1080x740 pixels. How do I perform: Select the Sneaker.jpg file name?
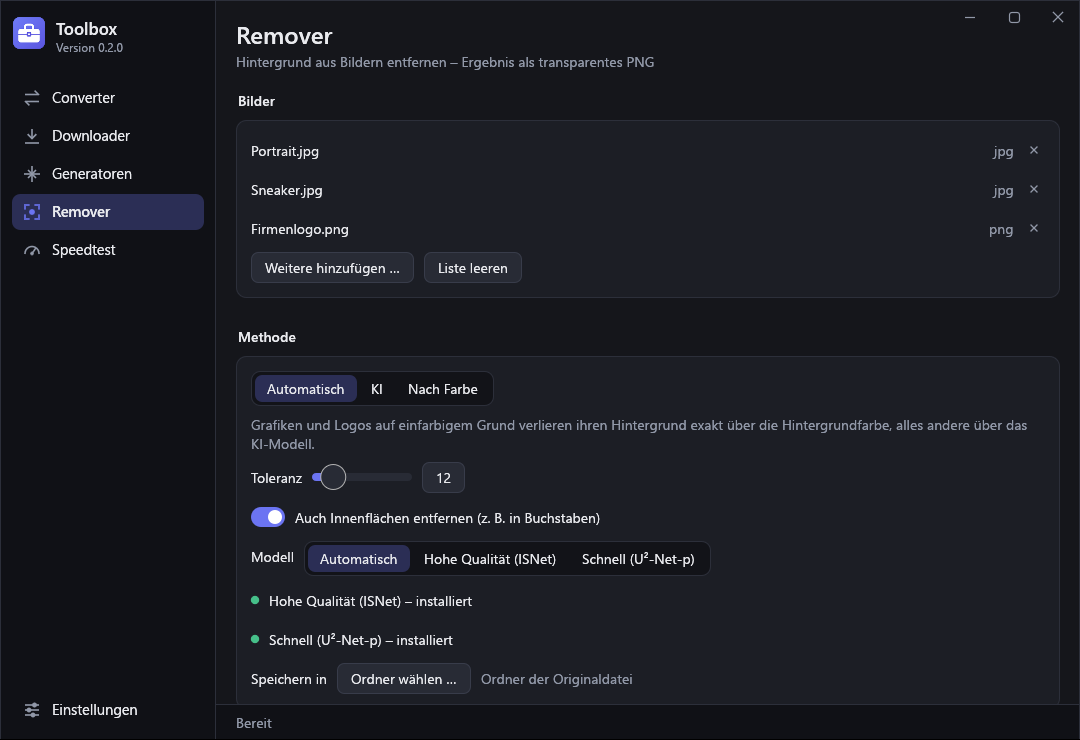click(x=287, y=190)
